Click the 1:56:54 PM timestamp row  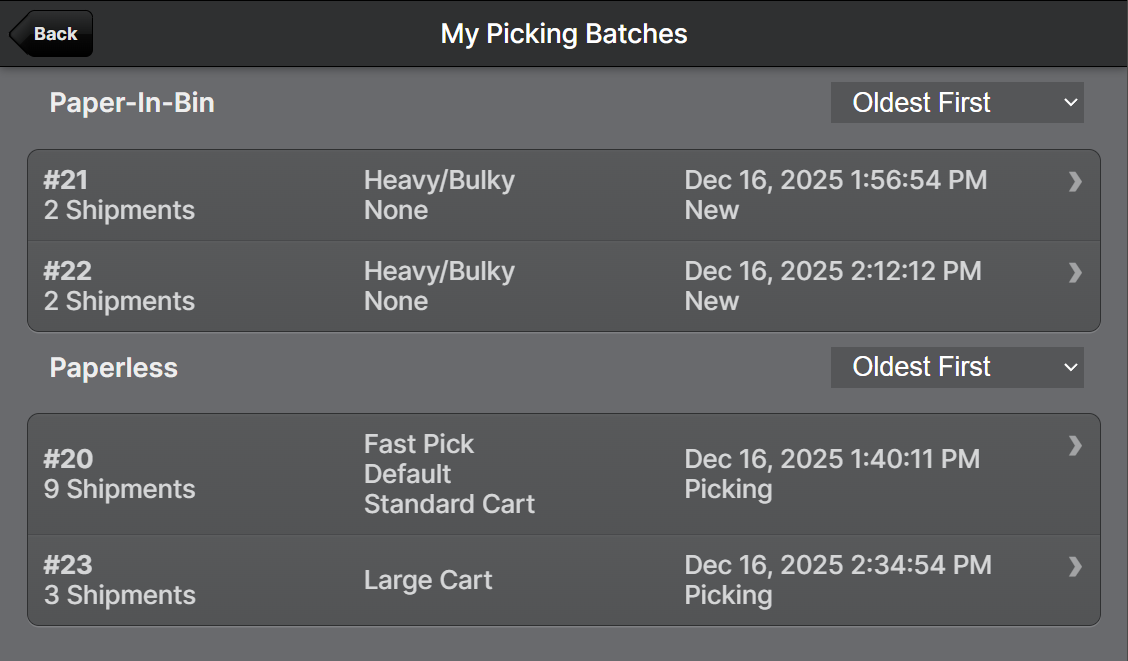(x=835, y=181)
